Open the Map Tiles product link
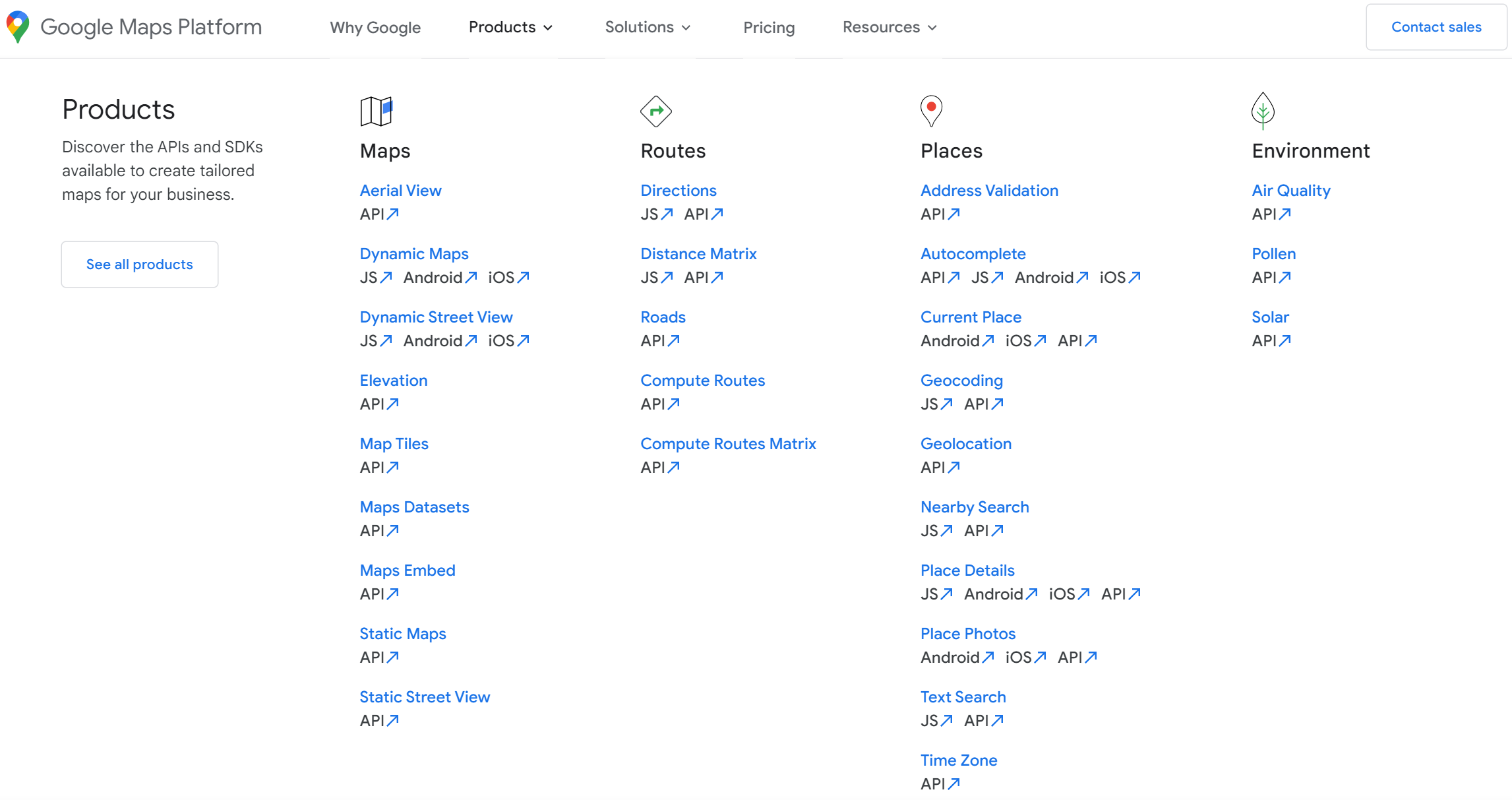This screenshot has width=1512, height=800. [x=394, y=444]
